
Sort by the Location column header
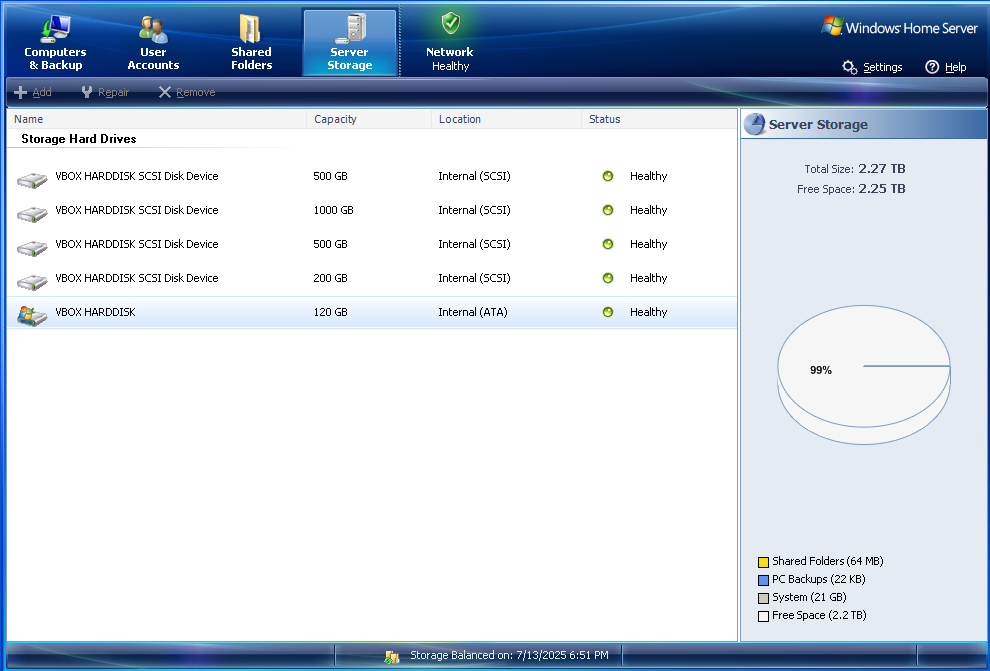pos(506,119)
